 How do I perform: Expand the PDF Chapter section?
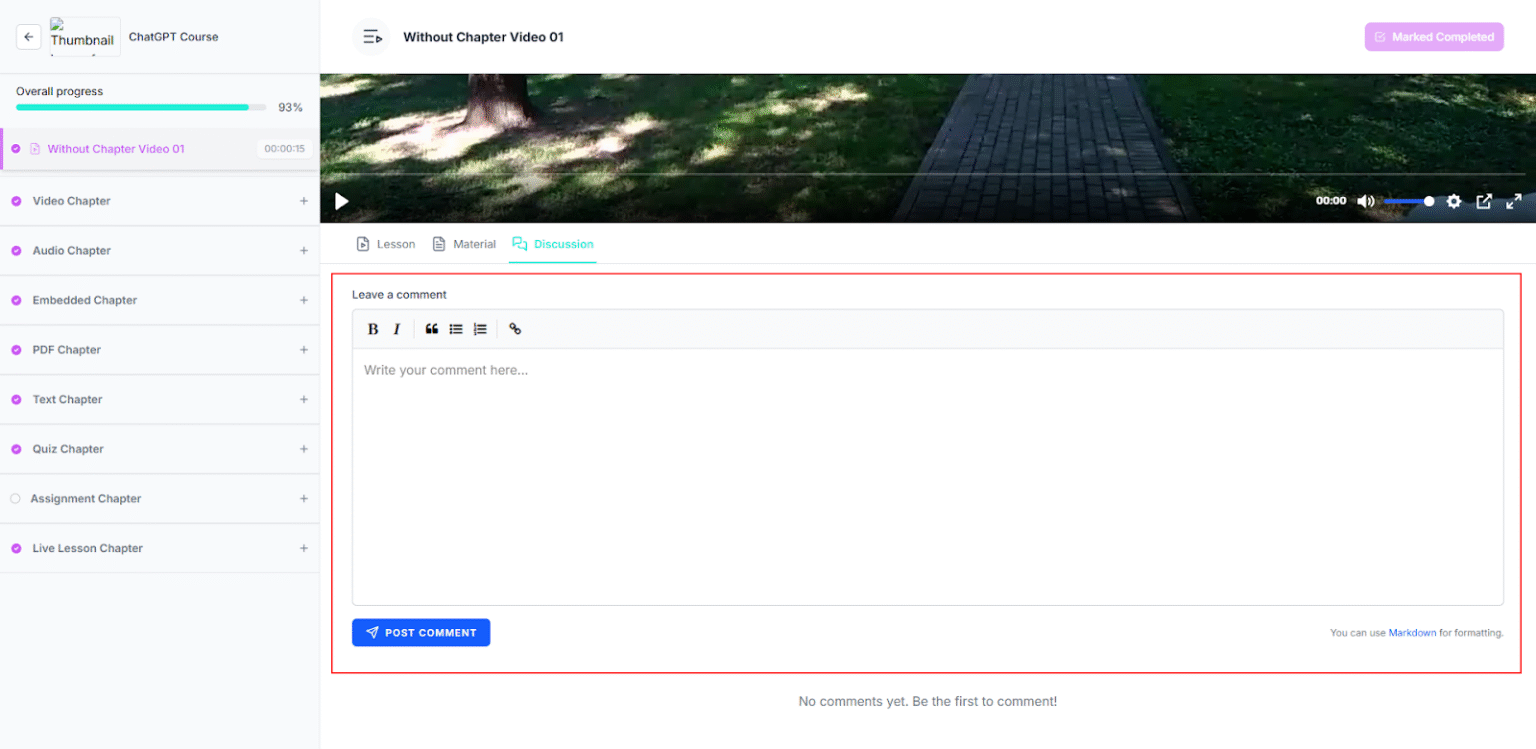(x=303, y=349)
